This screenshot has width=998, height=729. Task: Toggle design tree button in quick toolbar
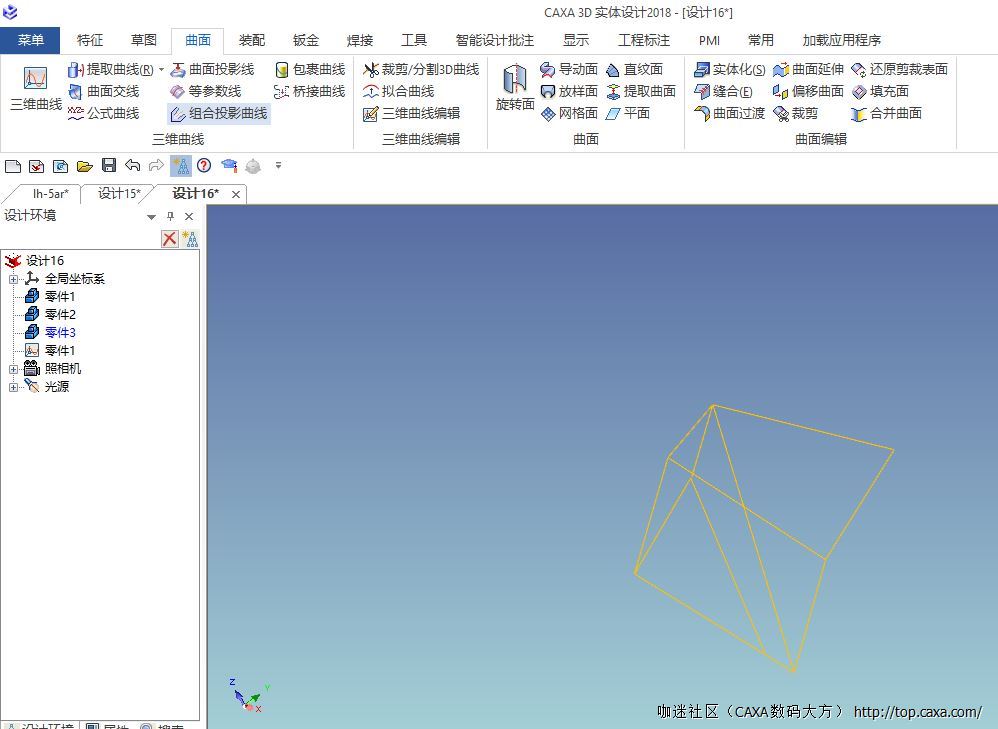[x=181, y=166]
